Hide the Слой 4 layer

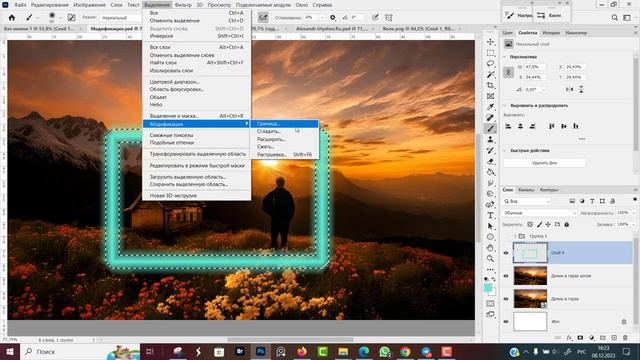pyautogui.click(x=506, y=253)
